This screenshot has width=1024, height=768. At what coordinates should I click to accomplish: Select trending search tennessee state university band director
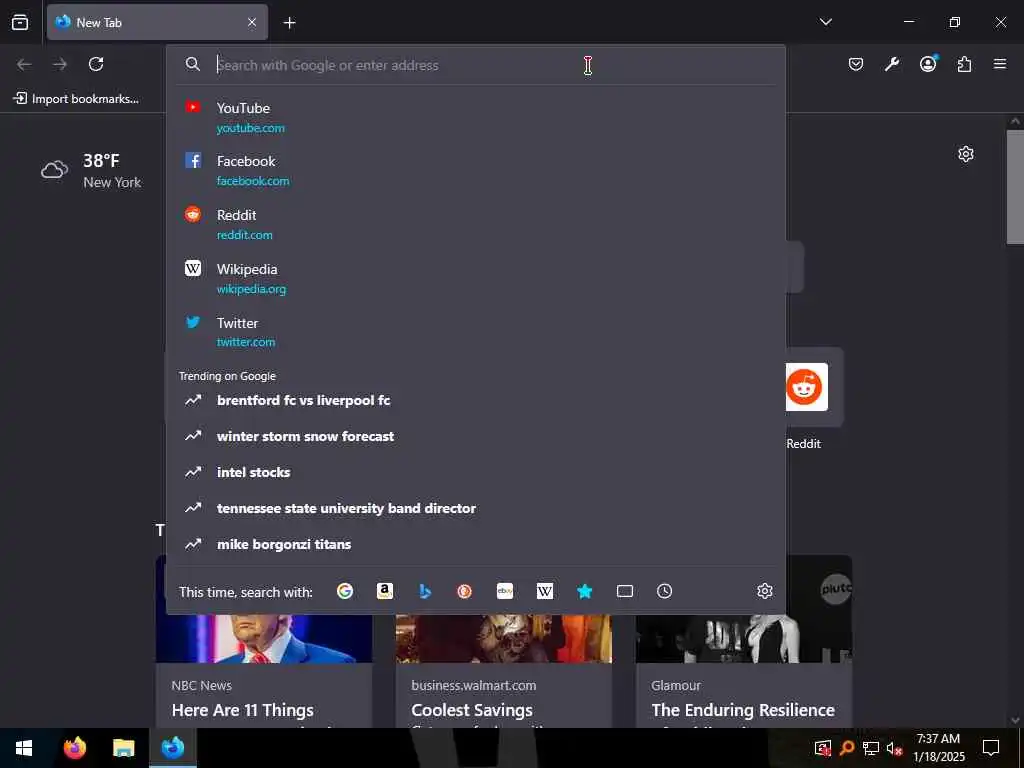click(x=476, y=508)
